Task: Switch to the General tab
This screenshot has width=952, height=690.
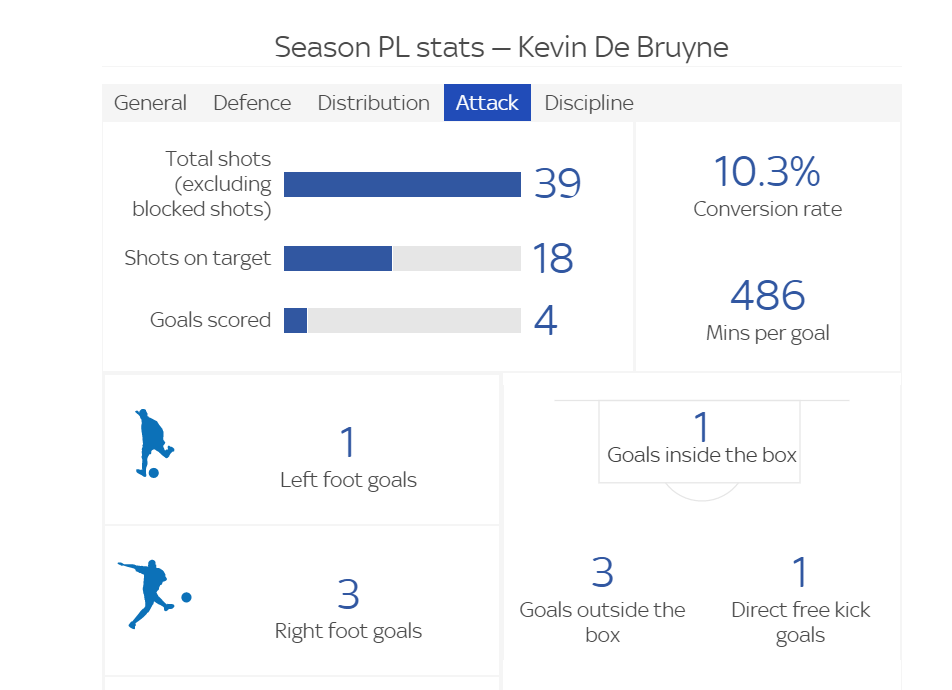Action: 150,103
